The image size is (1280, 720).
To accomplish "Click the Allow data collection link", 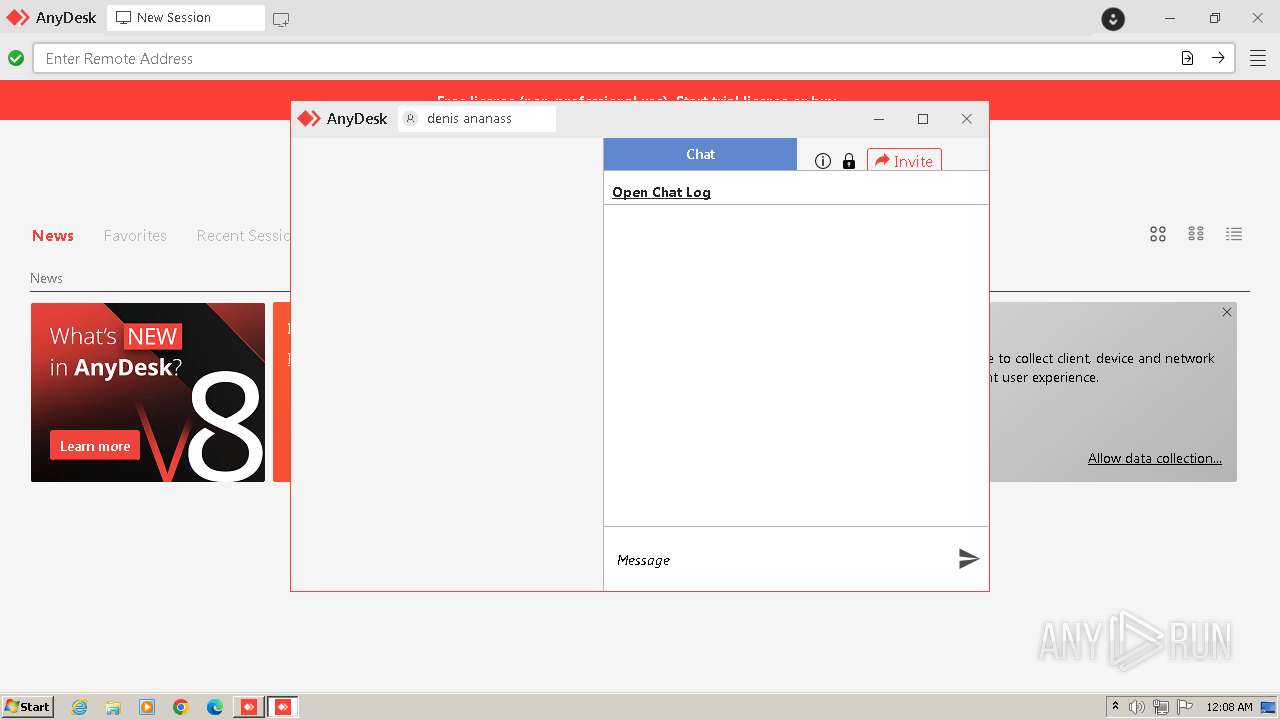I will [1155, 458].
